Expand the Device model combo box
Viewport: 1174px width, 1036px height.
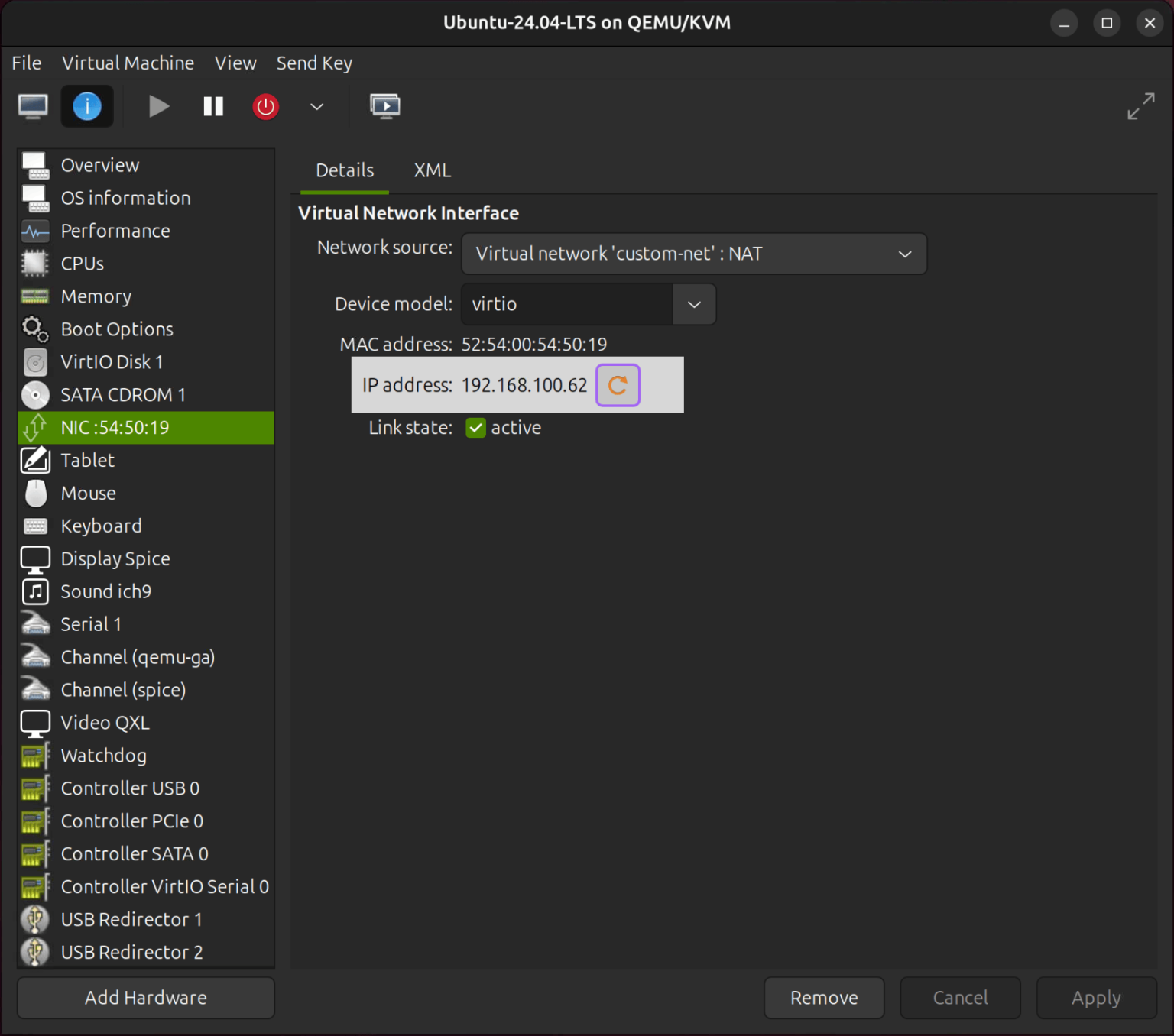click(x=692, y=304)
